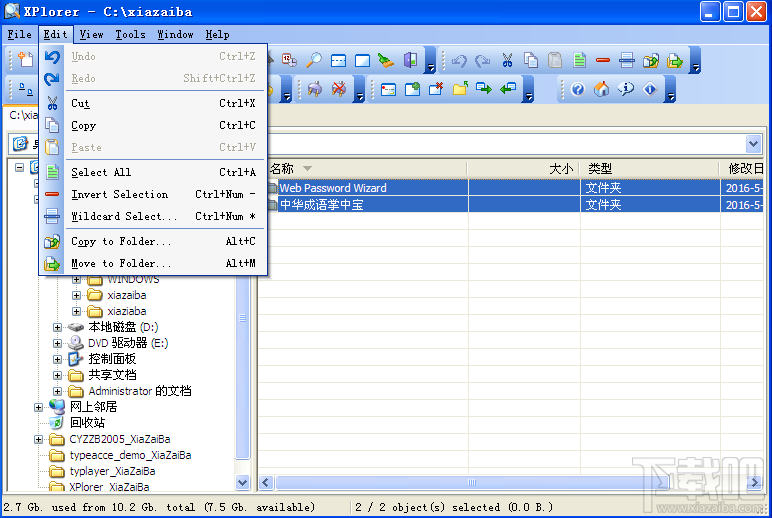
Task: Open the Window menu
Action: coord(175,34)
